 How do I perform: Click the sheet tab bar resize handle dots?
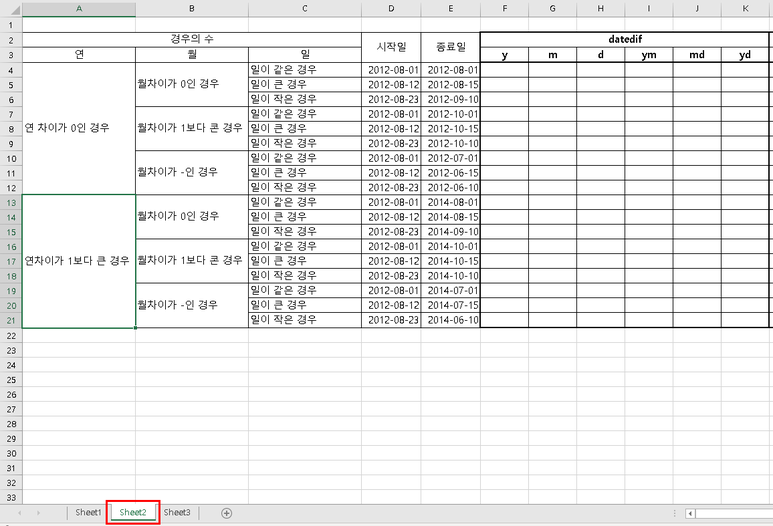674,513
